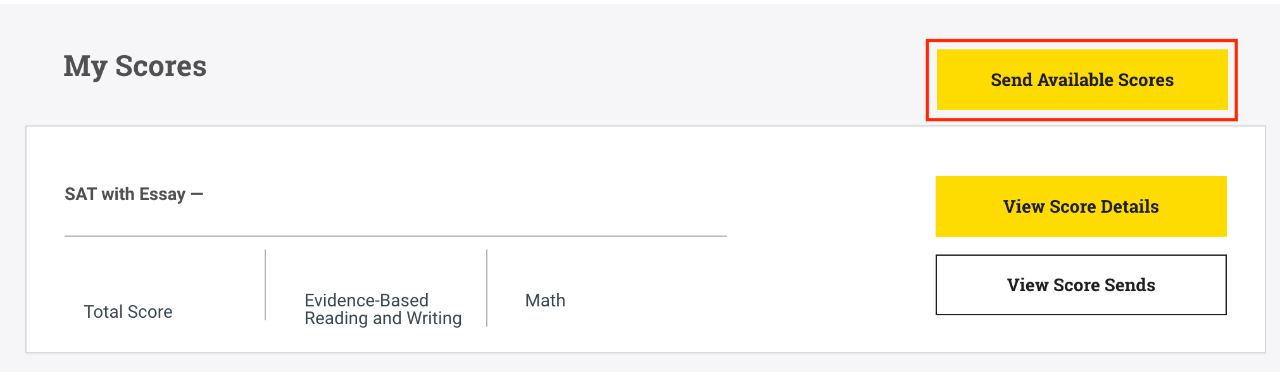
Task: Click the Math score label
Action: click(545, 300)
